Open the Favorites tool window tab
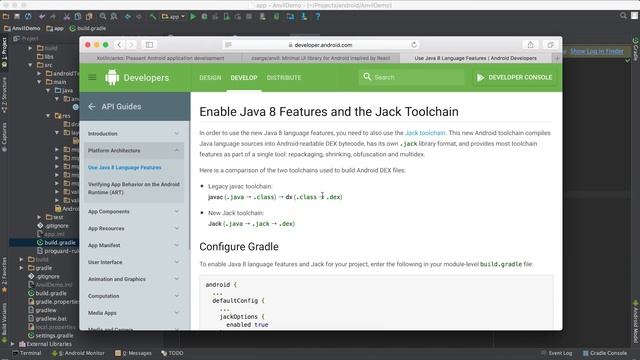 pos(4,275)
